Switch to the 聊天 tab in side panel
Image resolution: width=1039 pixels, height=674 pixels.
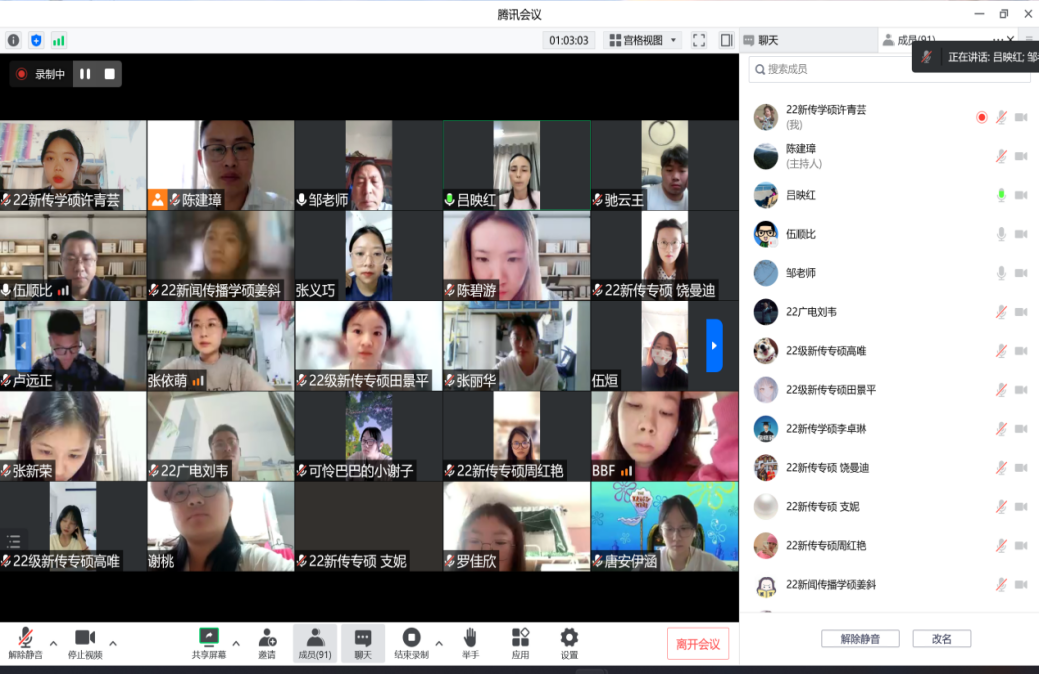(x=762, y=40)
